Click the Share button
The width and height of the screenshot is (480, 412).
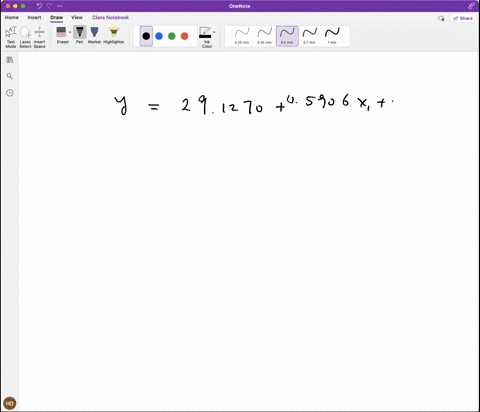tap(463, 18)
